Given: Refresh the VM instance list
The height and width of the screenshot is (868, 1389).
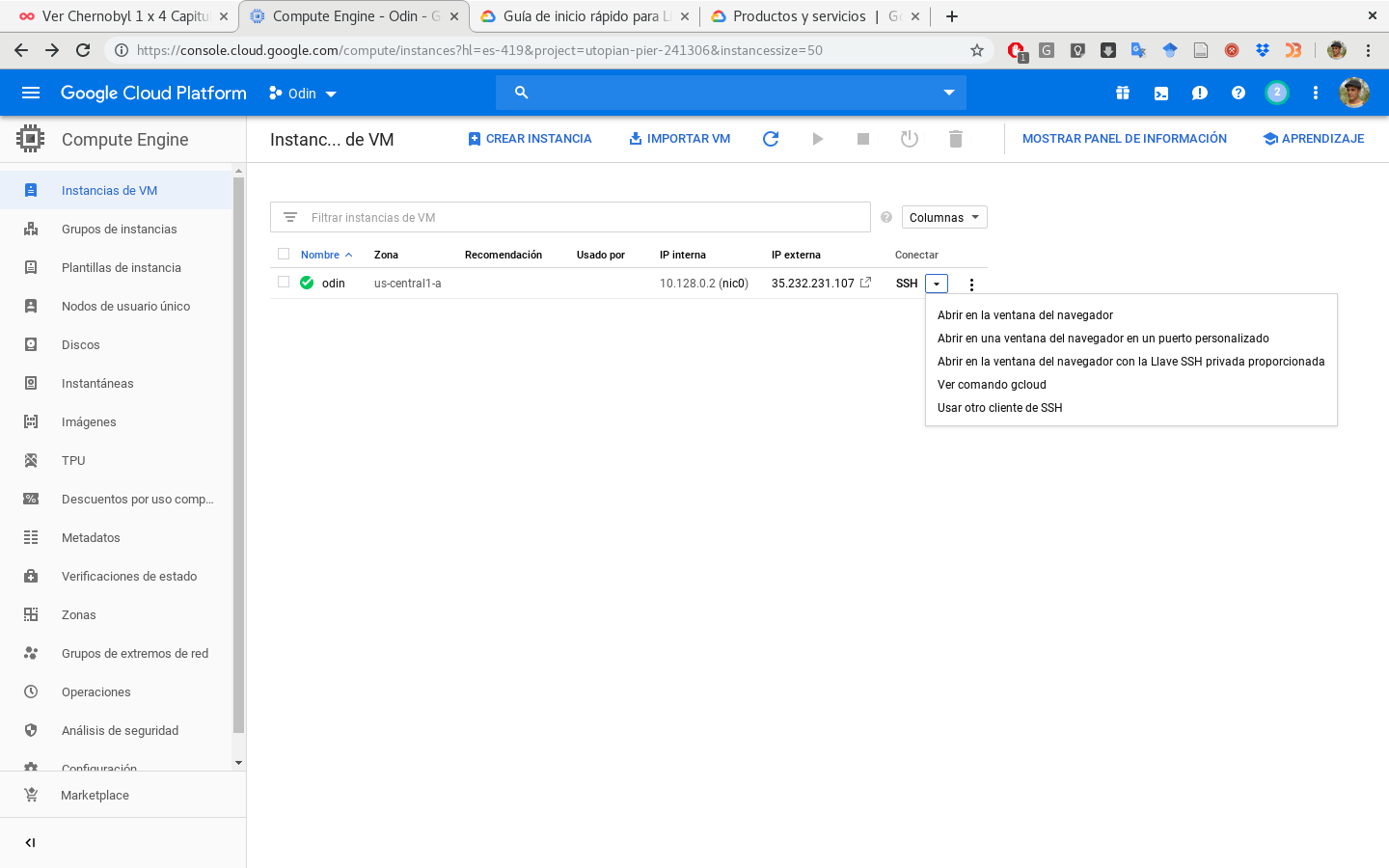Looking at the screenshot, I should (x=771, y=138).
